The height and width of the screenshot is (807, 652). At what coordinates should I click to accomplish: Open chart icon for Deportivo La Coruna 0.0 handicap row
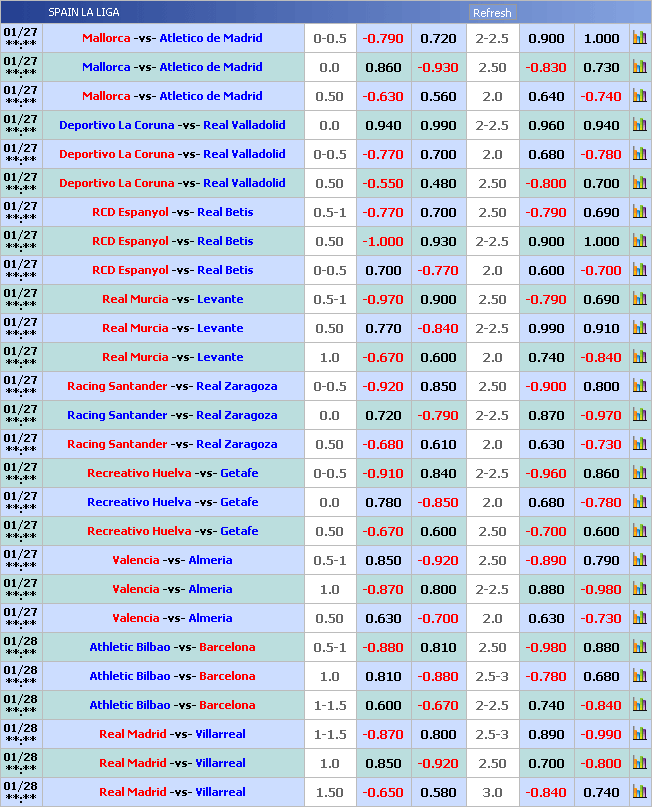coord(639,125)
